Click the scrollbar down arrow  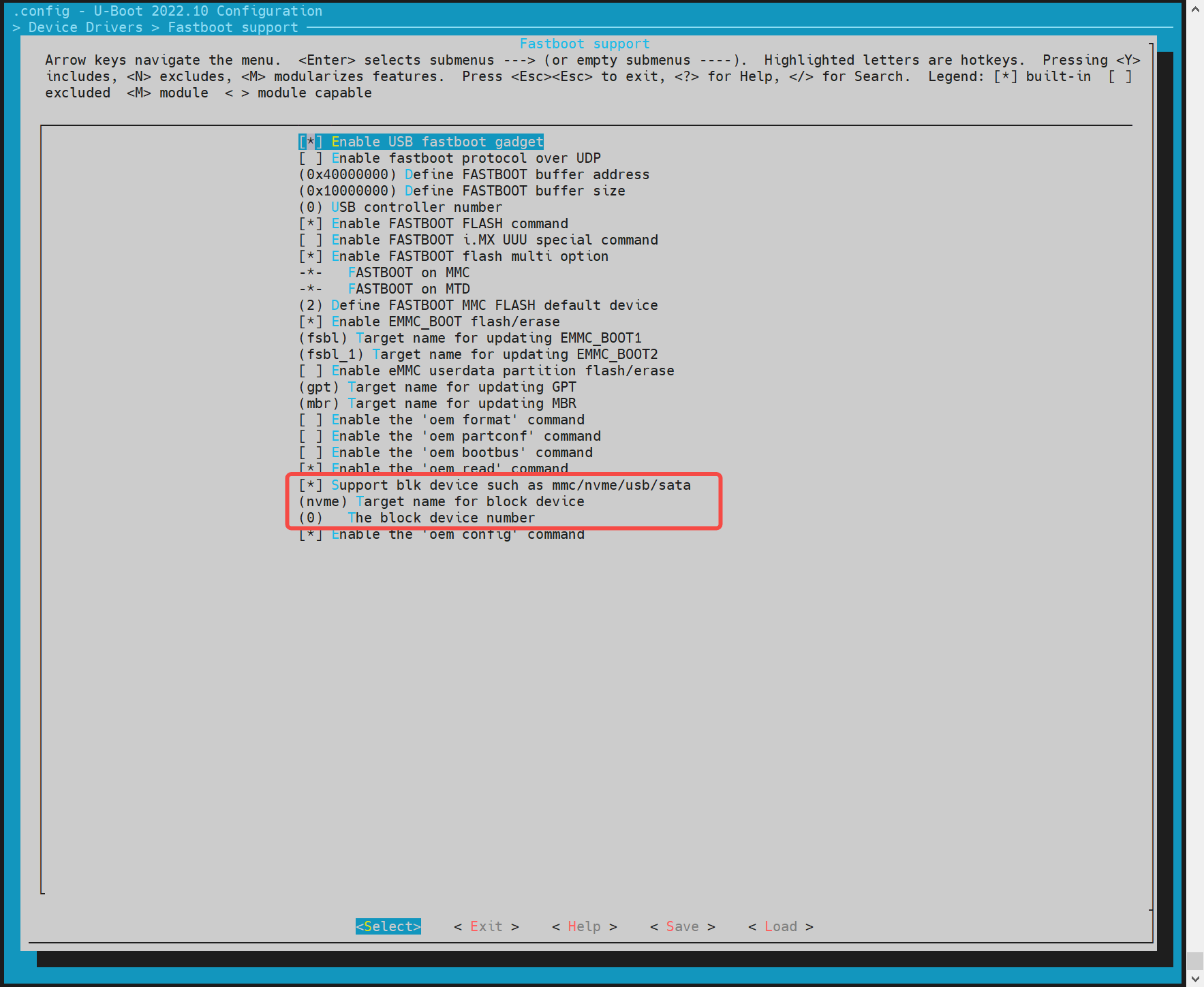click(1195, 979)
